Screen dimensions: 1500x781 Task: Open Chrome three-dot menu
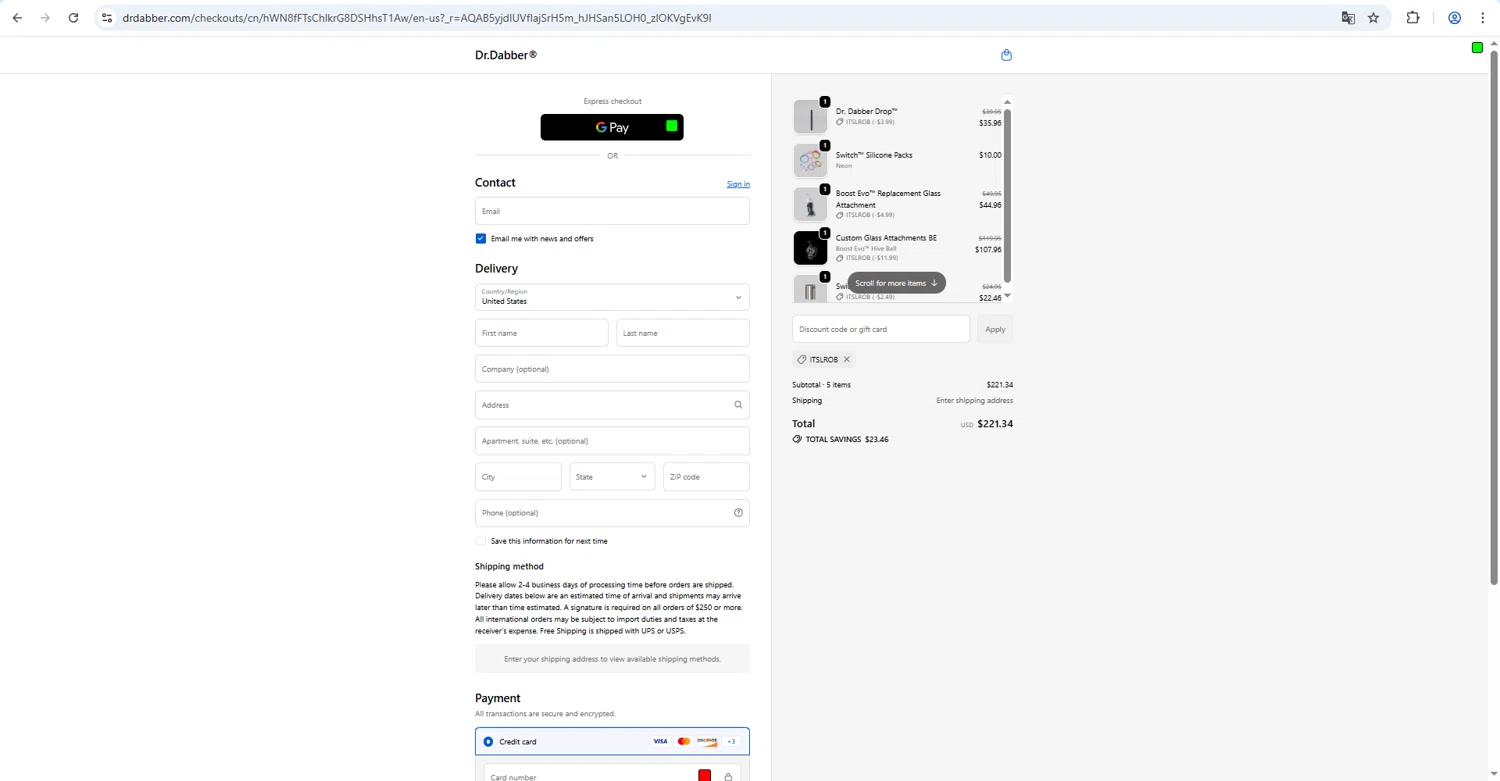pos(1483,18)
